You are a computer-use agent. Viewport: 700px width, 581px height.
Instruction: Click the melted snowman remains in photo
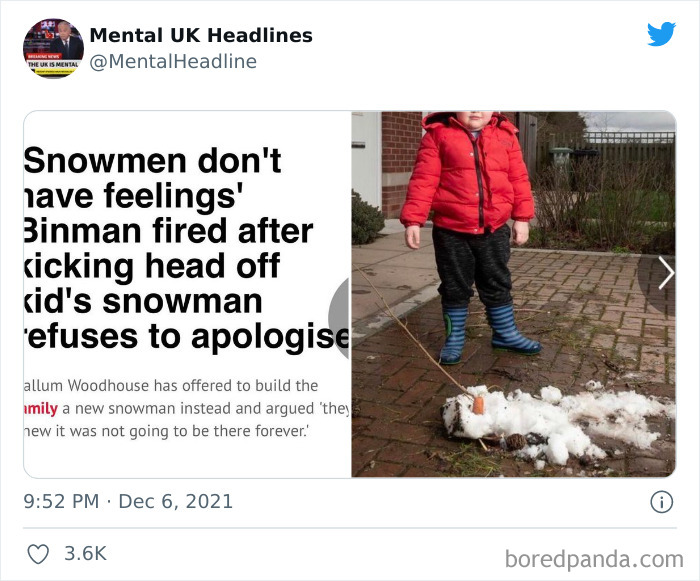pyautogui.click(x=556, y=423)
